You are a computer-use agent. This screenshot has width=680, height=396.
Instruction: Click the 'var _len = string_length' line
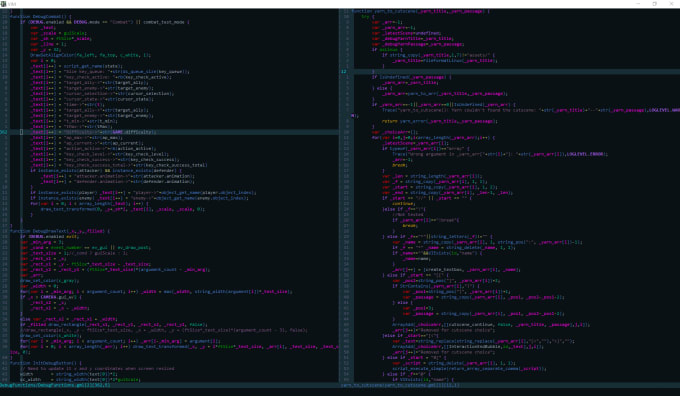point(432,176)
